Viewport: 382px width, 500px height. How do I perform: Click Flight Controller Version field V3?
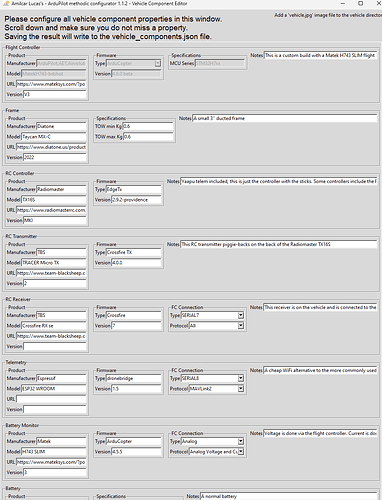coord(55,95)
